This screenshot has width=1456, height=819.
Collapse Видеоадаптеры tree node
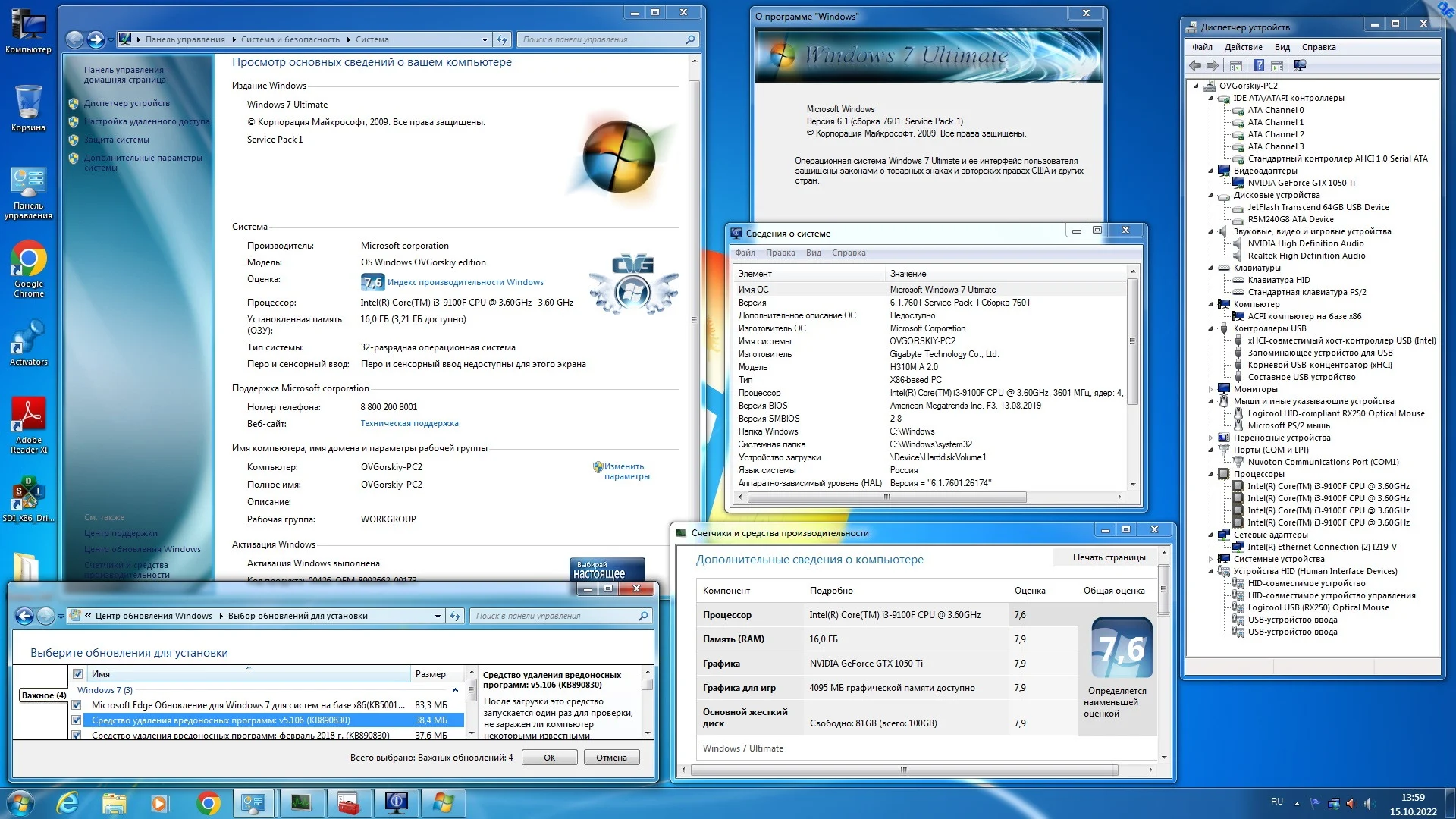(x=1211, y=171)
